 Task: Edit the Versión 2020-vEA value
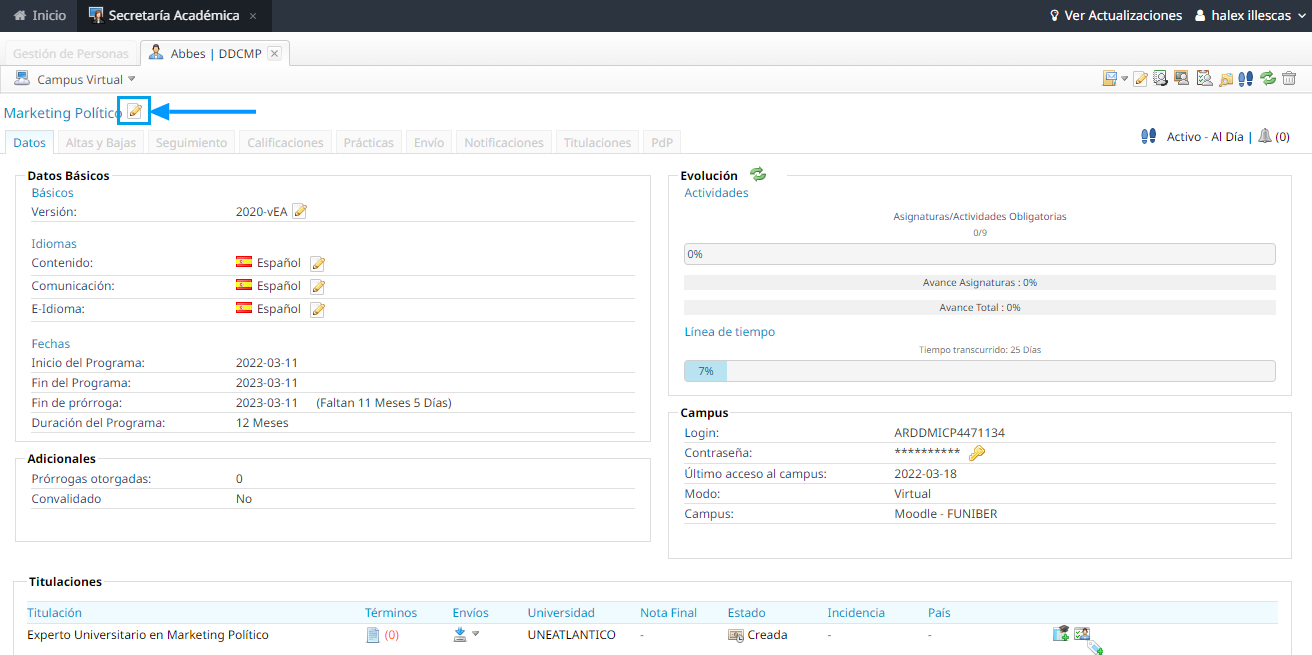(299, 211)
